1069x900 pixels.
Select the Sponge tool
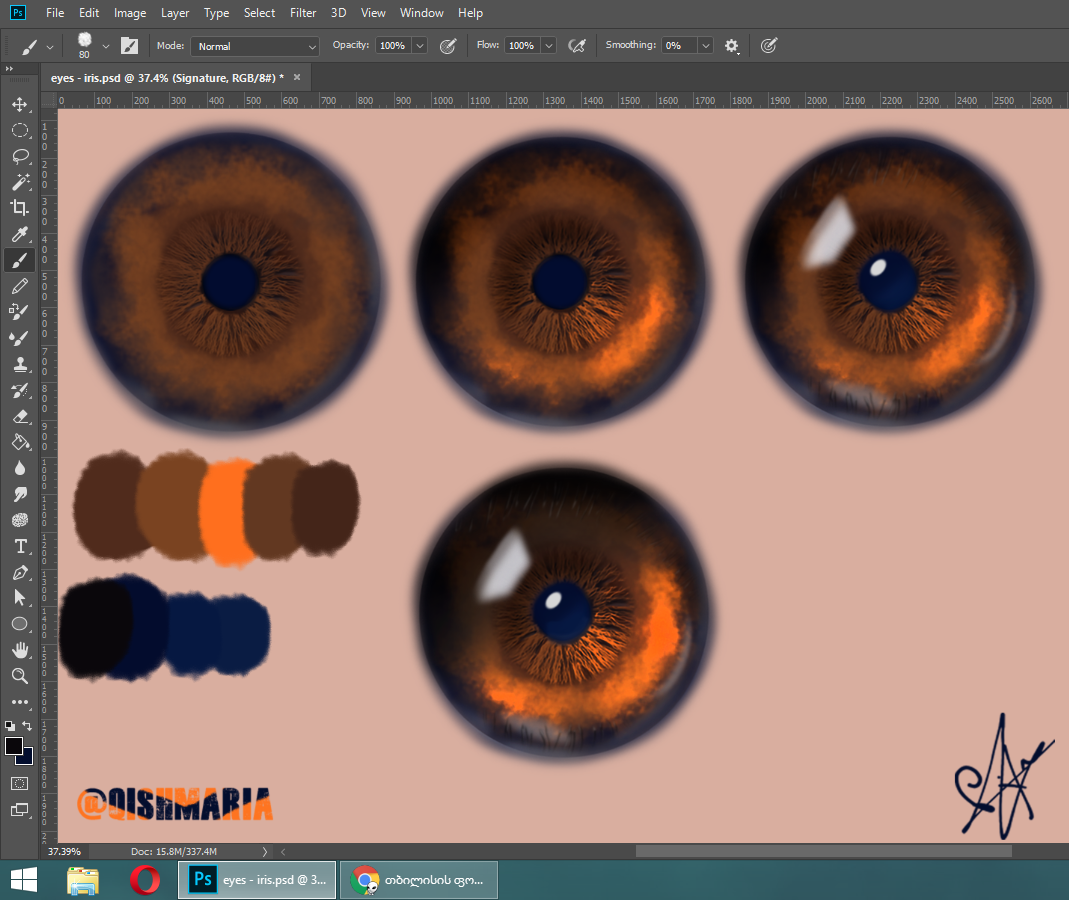tap(20, 520)
